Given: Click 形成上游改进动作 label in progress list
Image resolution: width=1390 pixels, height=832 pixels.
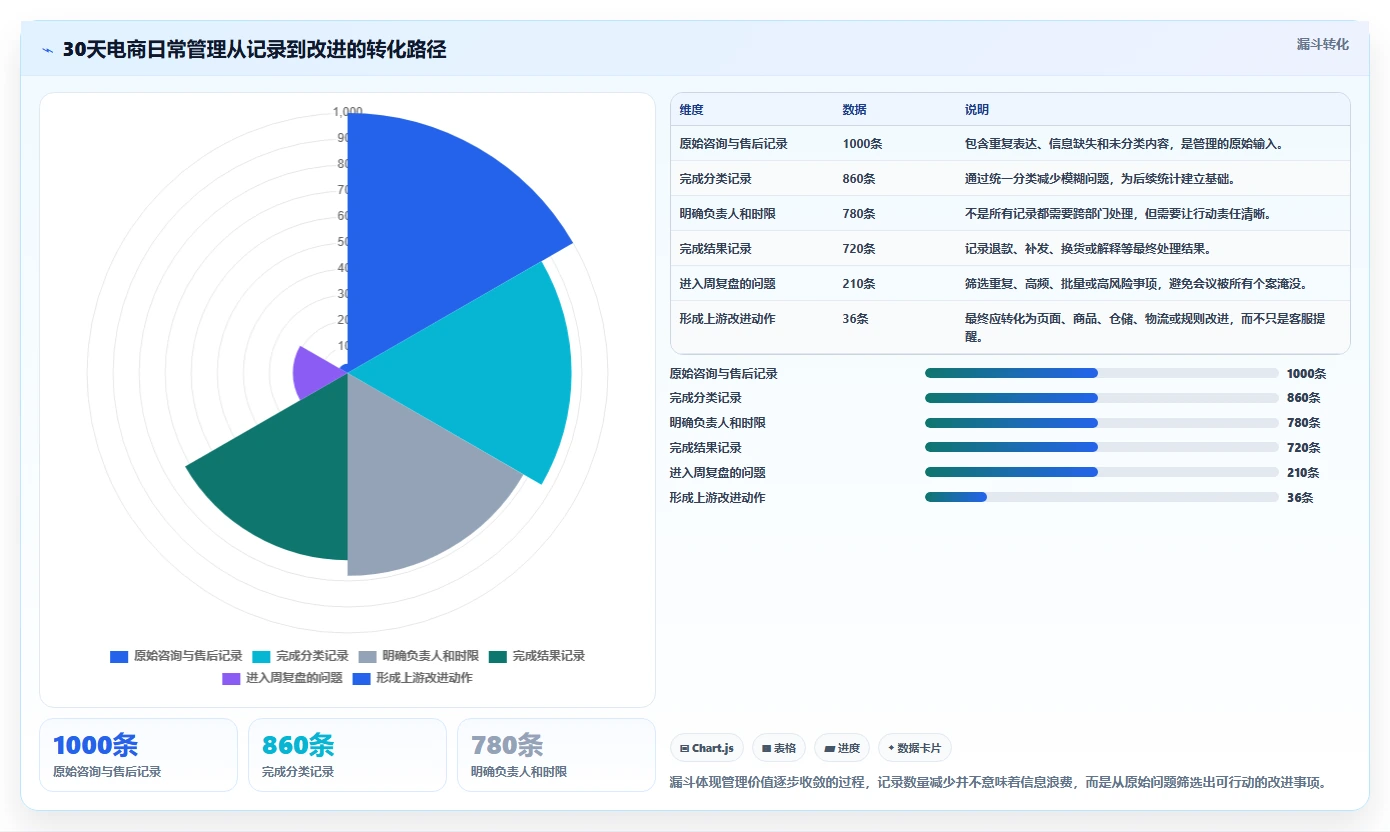Looking at the screenshot, I should [717, 498].
